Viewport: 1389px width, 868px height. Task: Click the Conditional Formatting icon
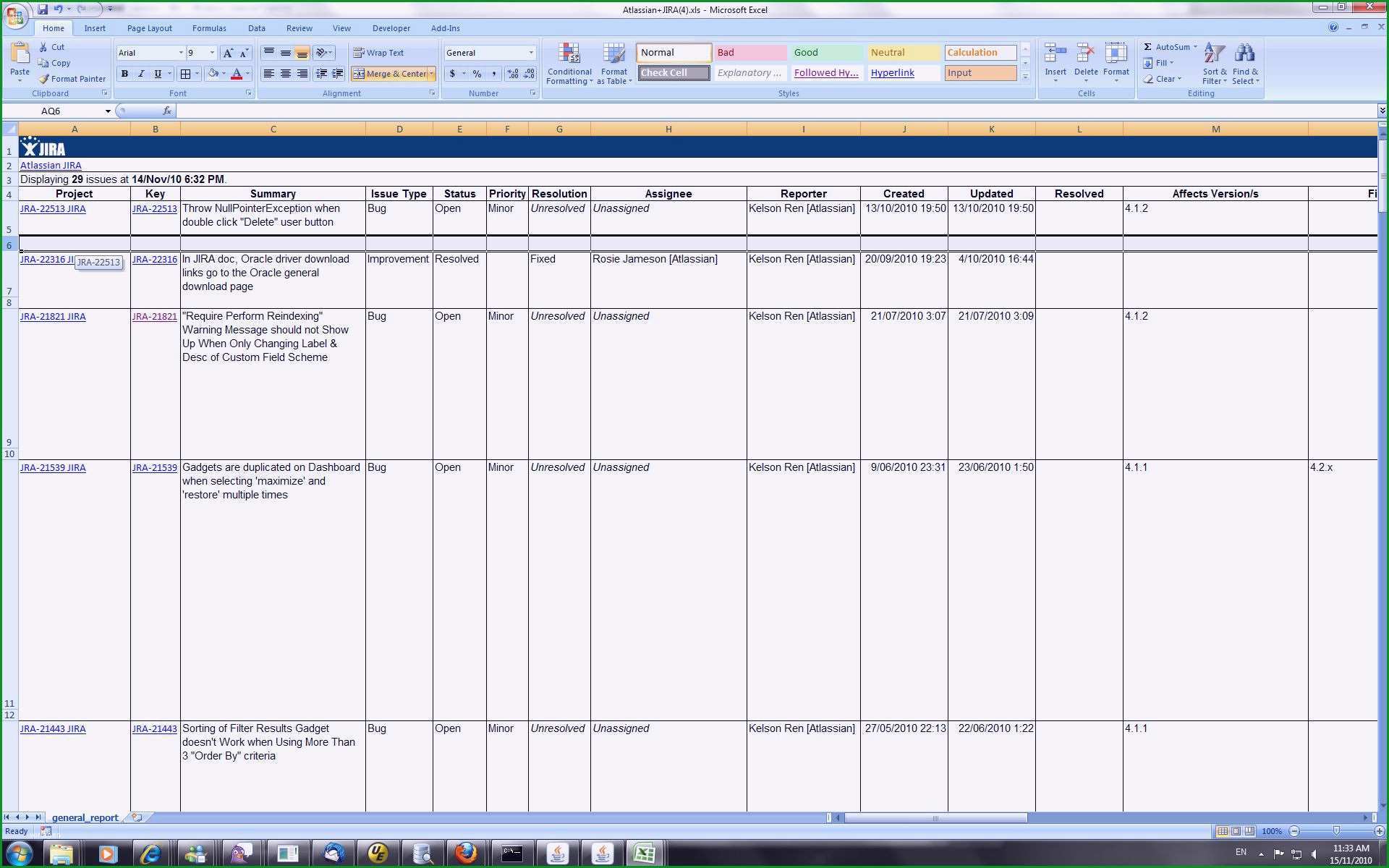click(569, 62)
